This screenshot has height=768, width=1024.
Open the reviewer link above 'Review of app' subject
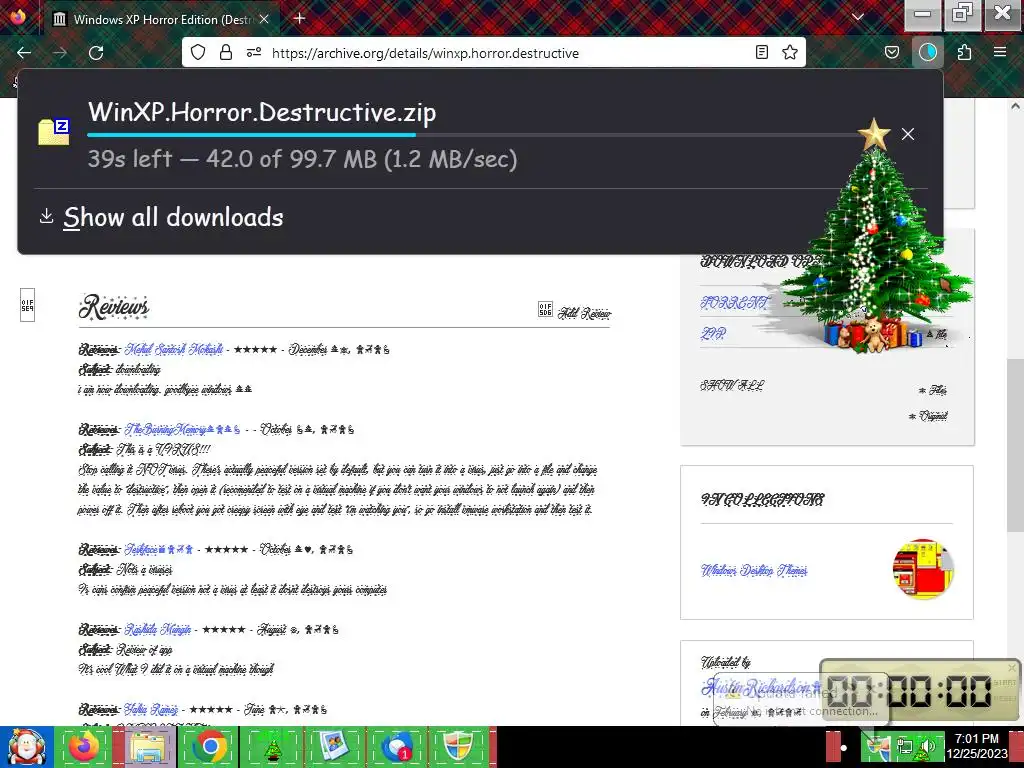coord(157,630)
